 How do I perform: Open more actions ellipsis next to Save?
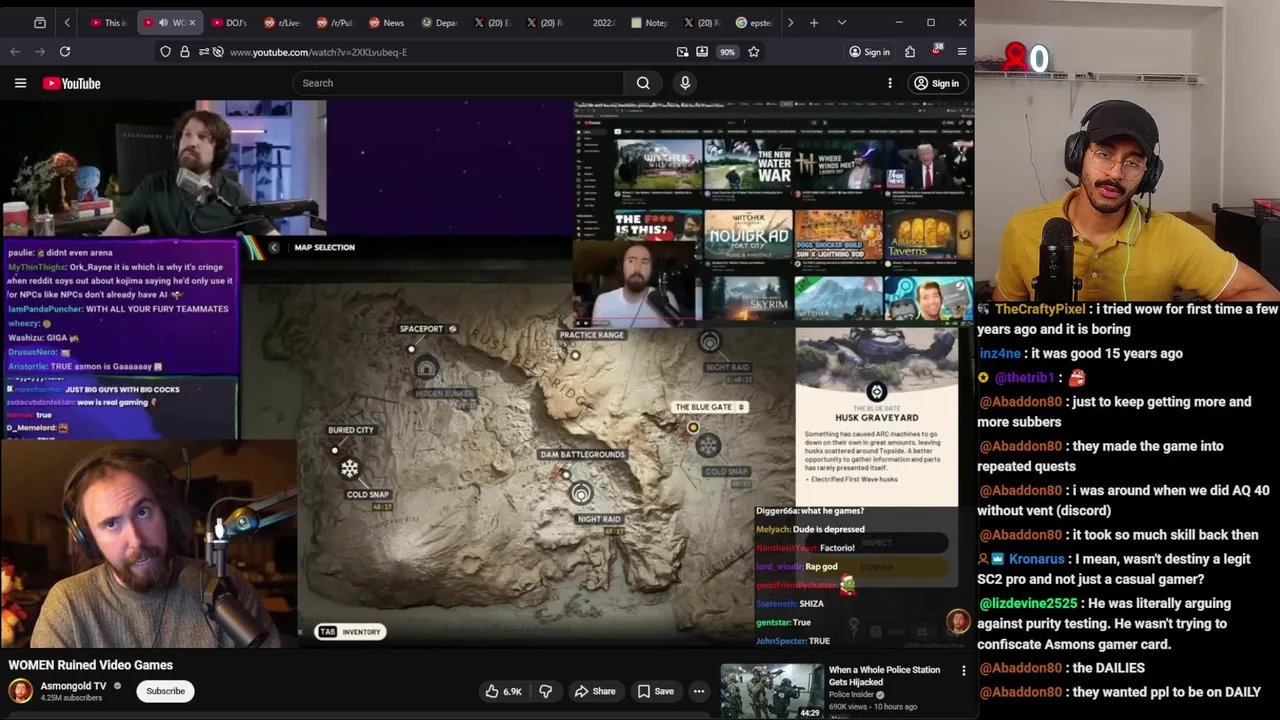pyautogui.click(x=699, y=691)
